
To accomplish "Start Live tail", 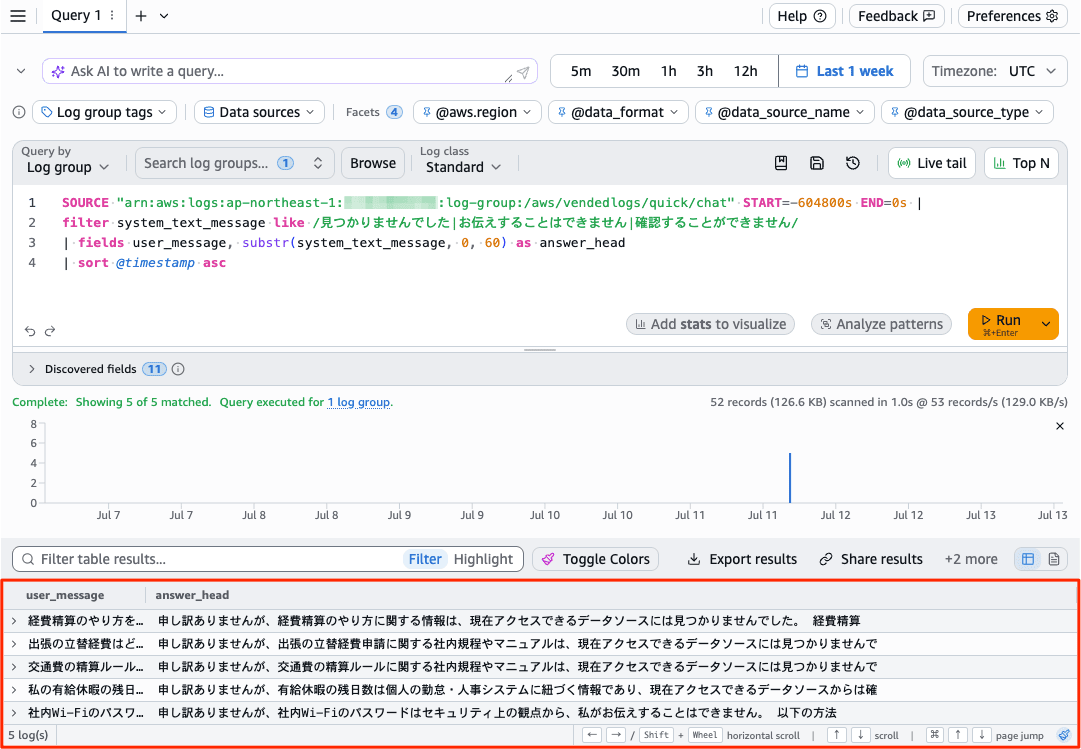I will (931, 163).
